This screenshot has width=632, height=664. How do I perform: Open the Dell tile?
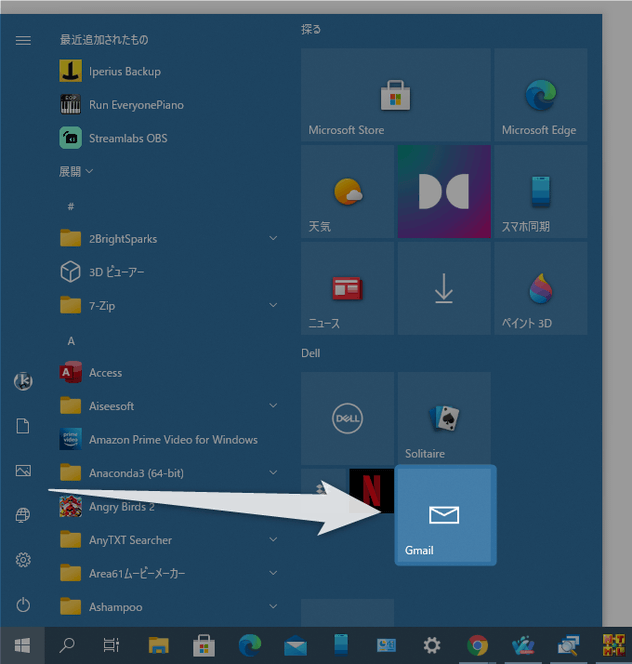click(347, 418)
